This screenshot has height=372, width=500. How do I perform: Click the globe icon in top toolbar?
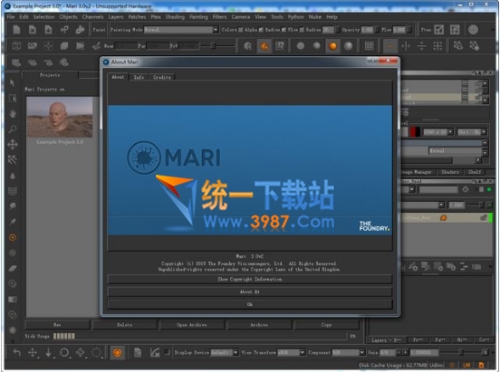pyautogui.click(x=473, y=30)
